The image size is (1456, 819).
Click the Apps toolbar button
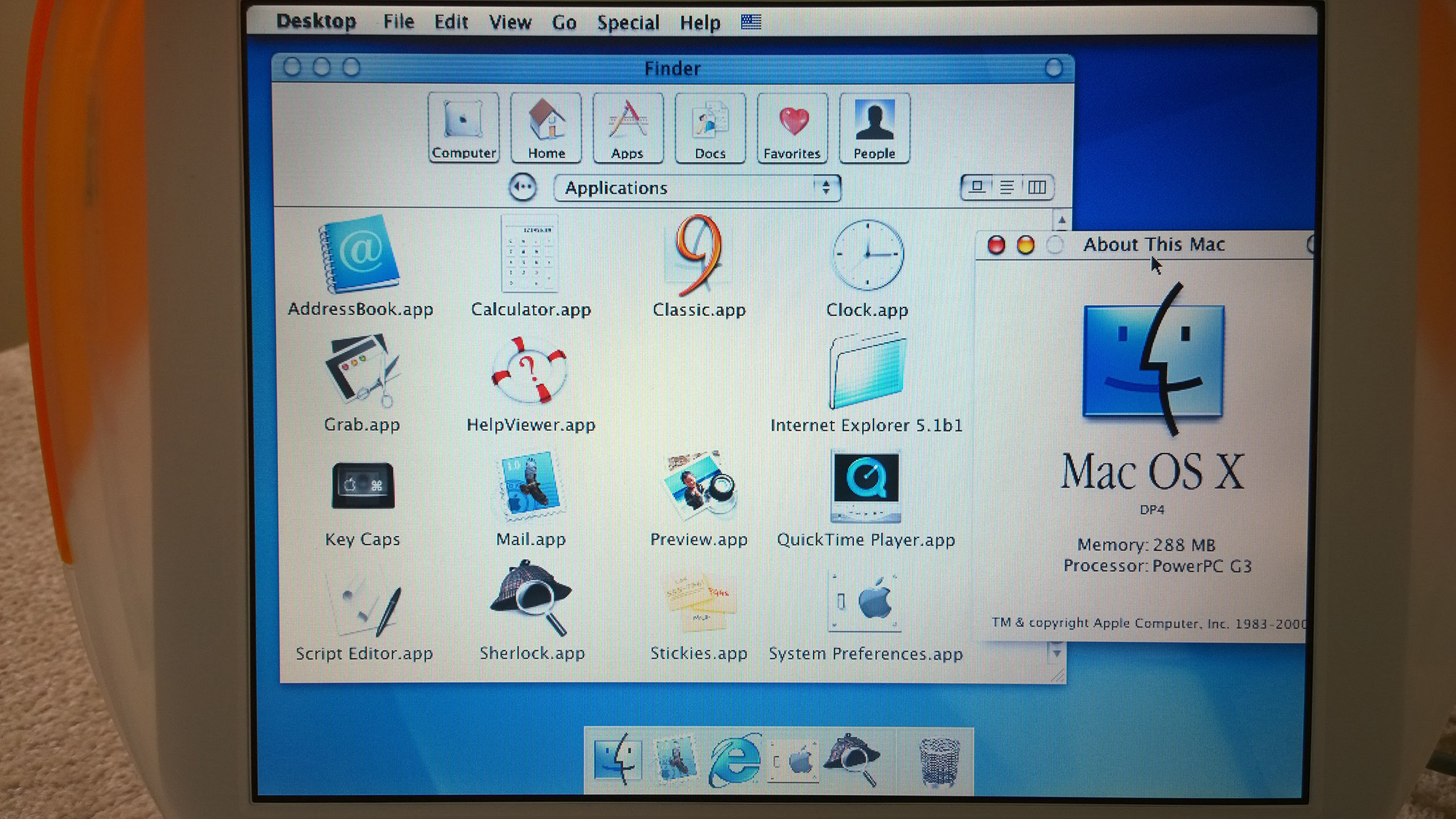click(x=628, y=127)
